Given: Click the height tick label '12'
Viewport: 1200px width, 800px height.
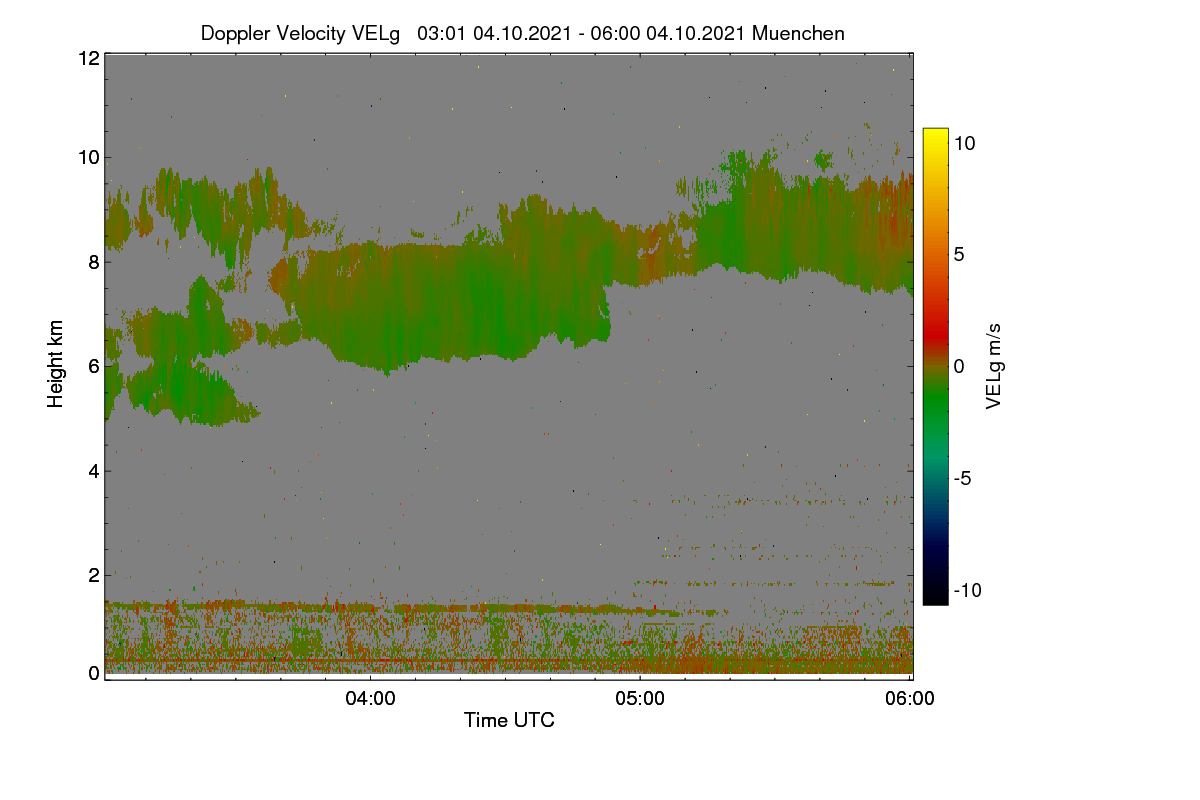Looking at the screenshot, I should click(x=88, y=58).
